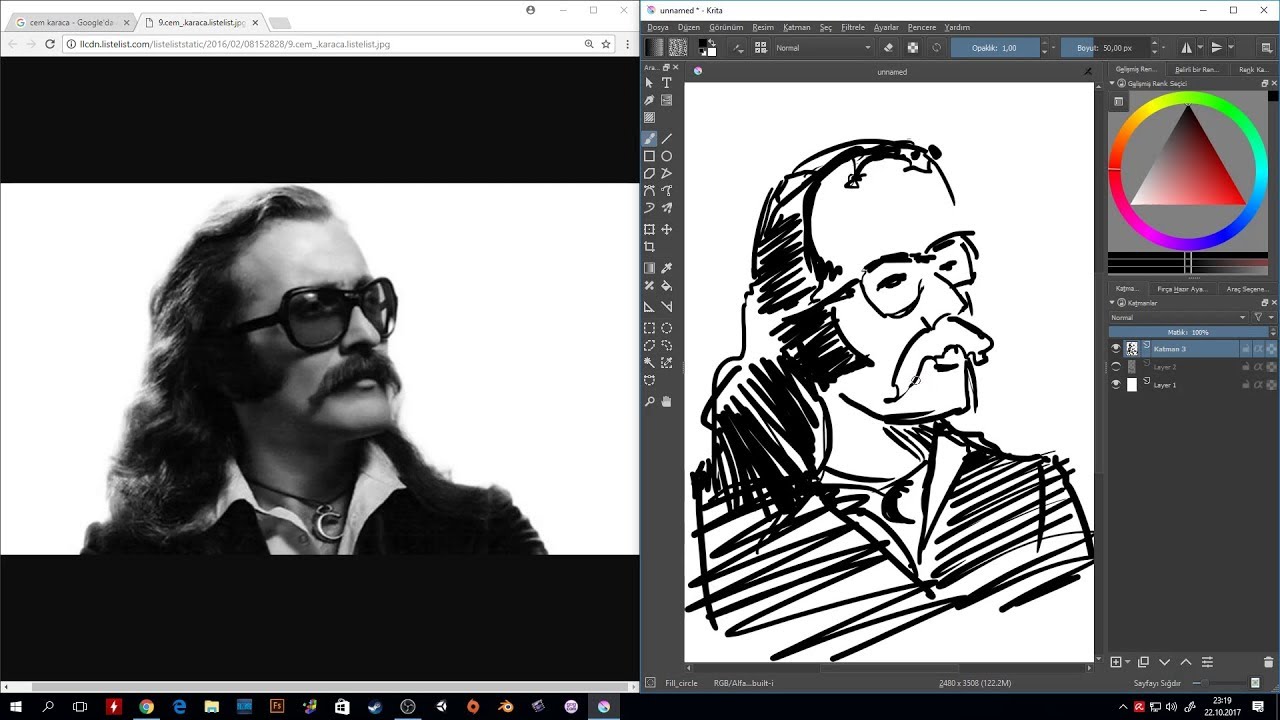This screenshot has height=720, width=1280.
Task: Collapse the Gelişmiş Renk Seçici docker
Action: tap(1113, 84)
